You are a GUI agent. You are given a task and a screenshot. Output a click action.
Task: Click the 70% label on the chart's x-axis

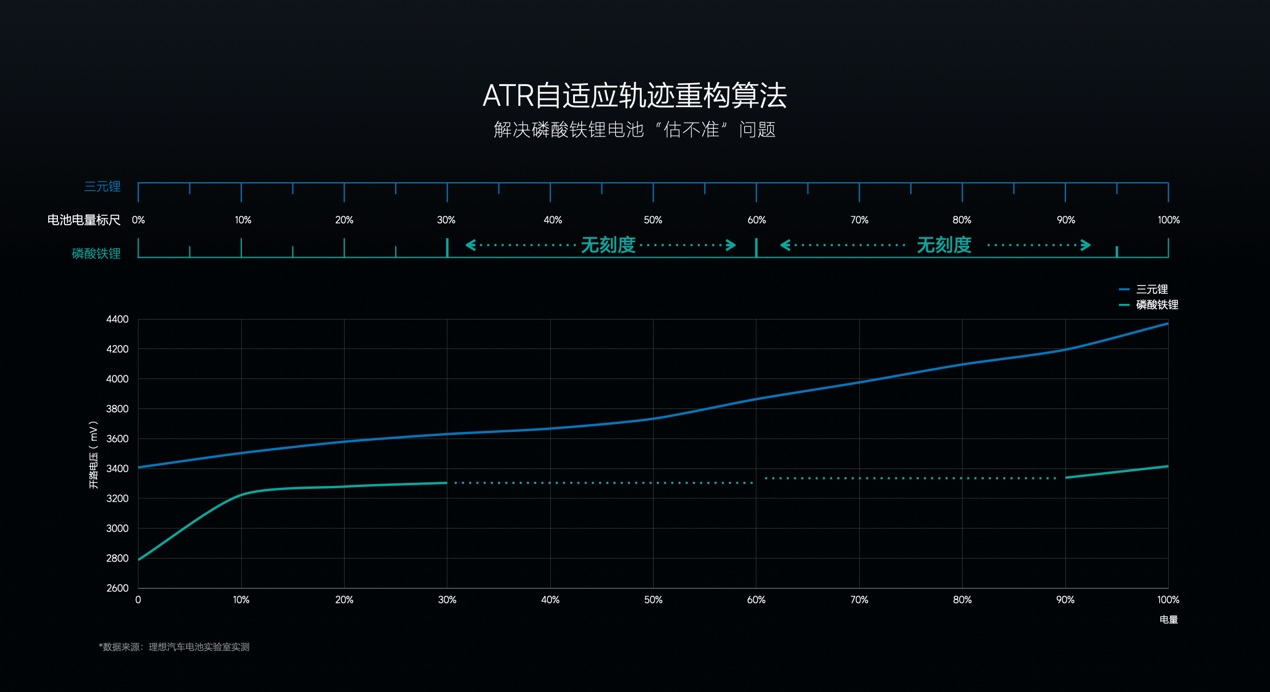coord(859,600)
